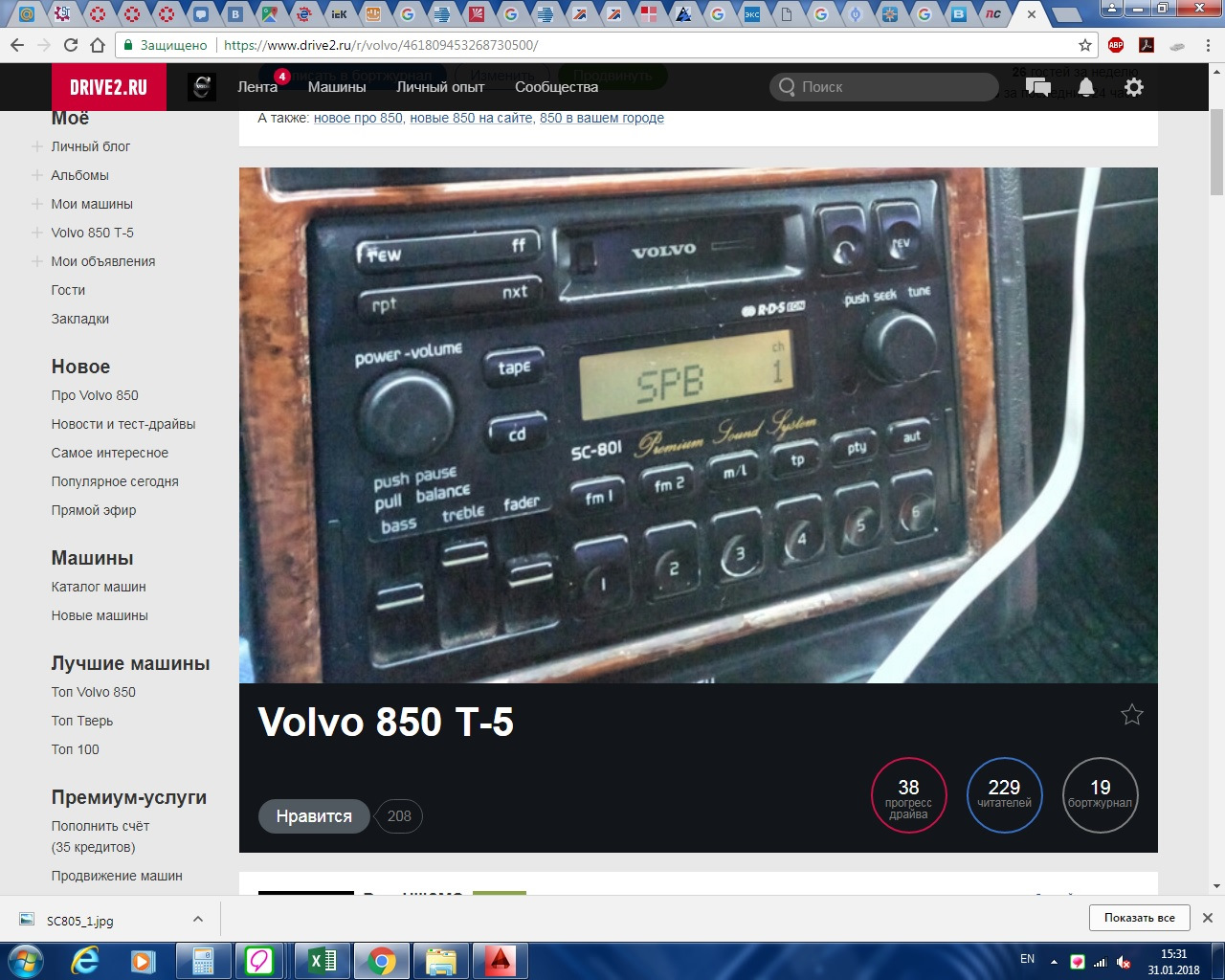1225x980 pixels.
Task: Show hidden tray icons arrow
Action: [x=1054, y=962]
